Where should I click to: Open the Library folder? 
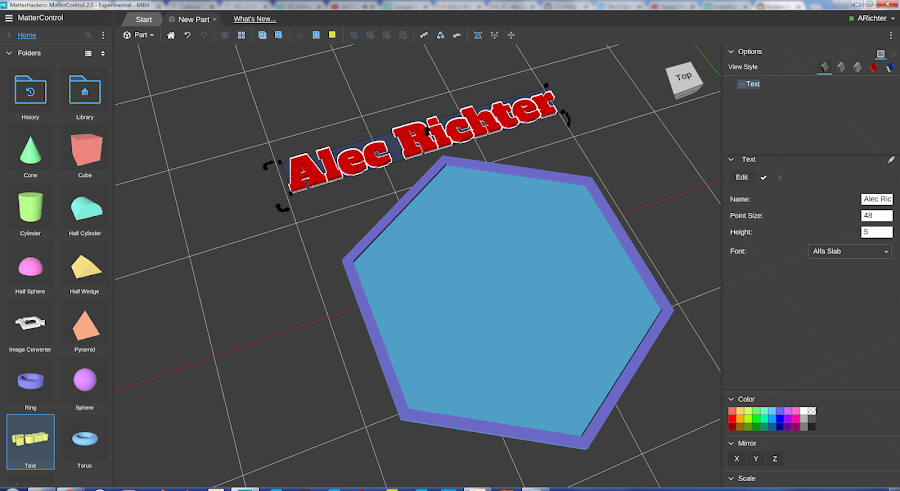pos(85,95)
